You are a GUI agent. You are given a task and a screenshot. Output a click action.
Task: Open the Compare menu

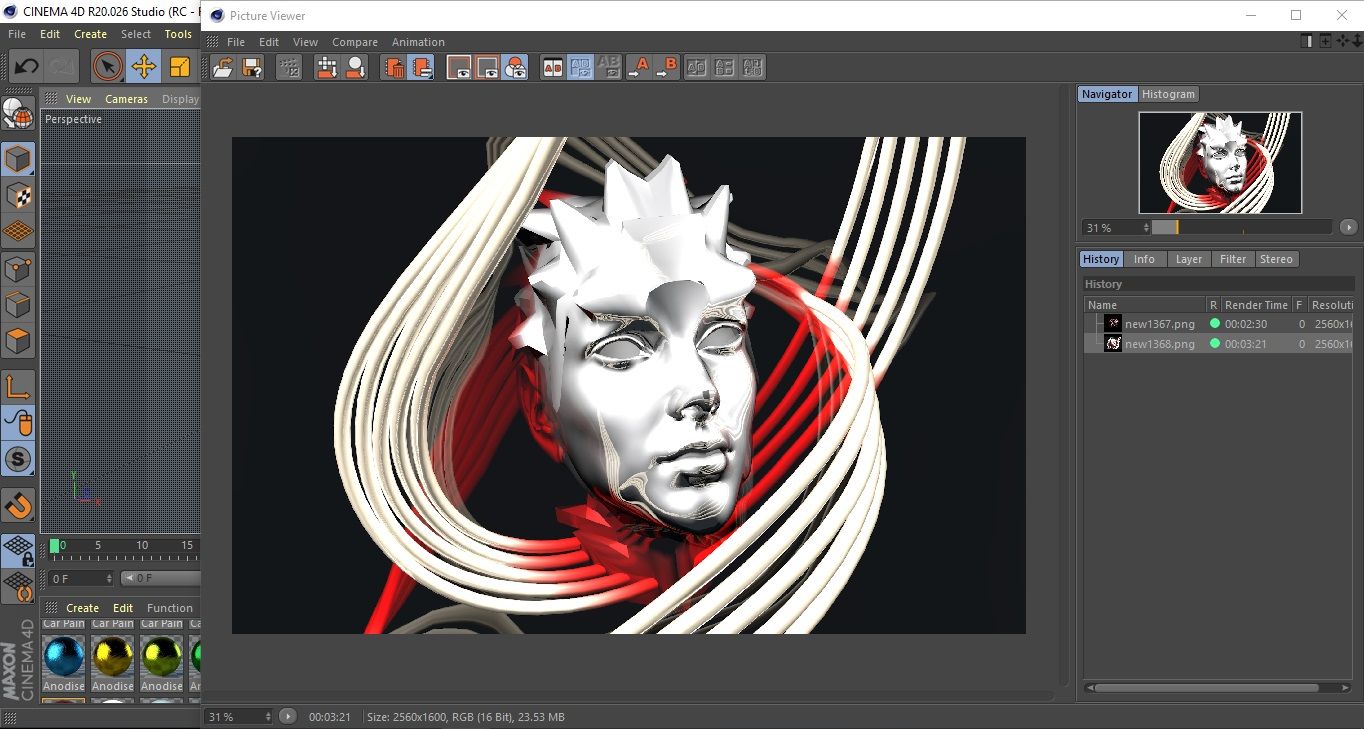tap(355, 42)
